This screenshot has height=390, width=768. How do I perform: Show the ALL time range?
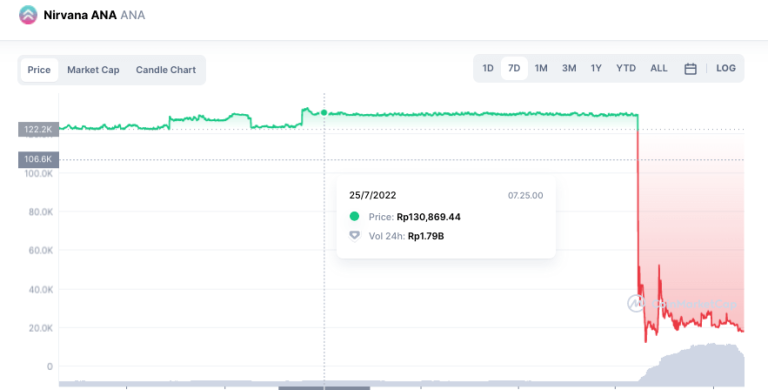[659, 68]
